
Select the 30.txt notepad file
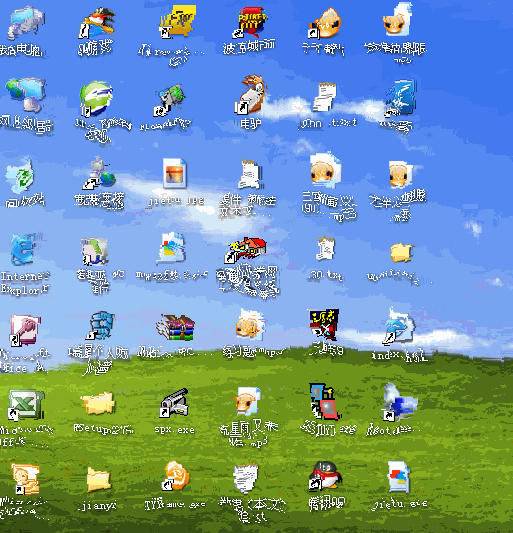click(x=326, y=250)
